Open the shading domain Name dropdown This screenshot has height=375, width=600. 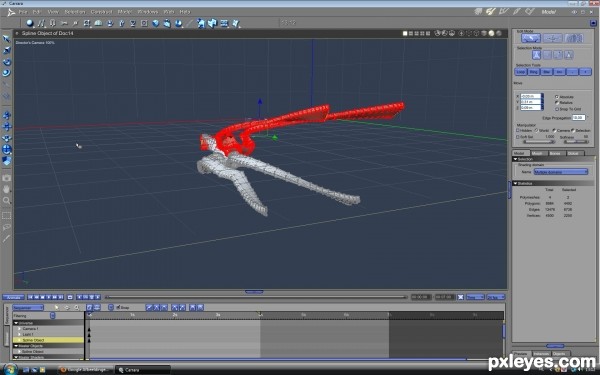tap(561, 172)
